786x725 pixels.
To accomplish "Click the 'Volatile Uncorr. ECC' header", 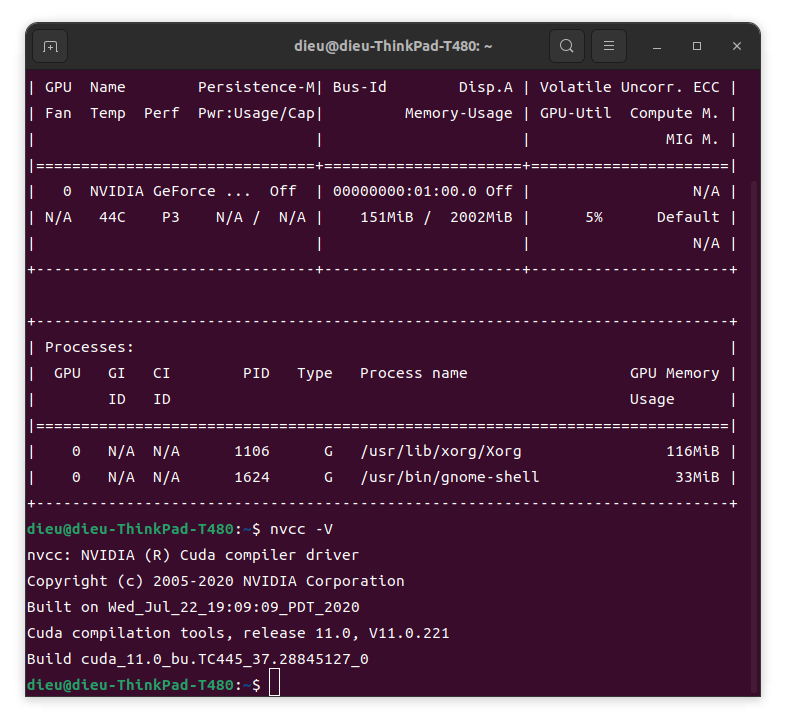I will pyautogui.click(x=630, y=87).
